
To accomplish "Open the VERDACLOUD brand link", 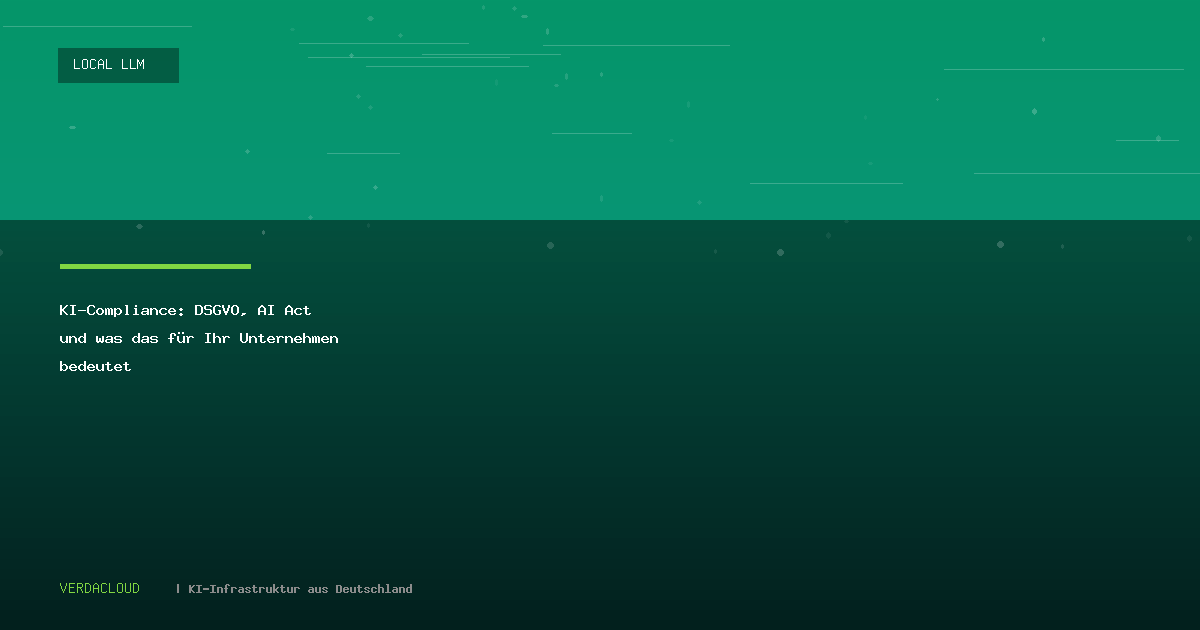I will (x=100, y=589).
